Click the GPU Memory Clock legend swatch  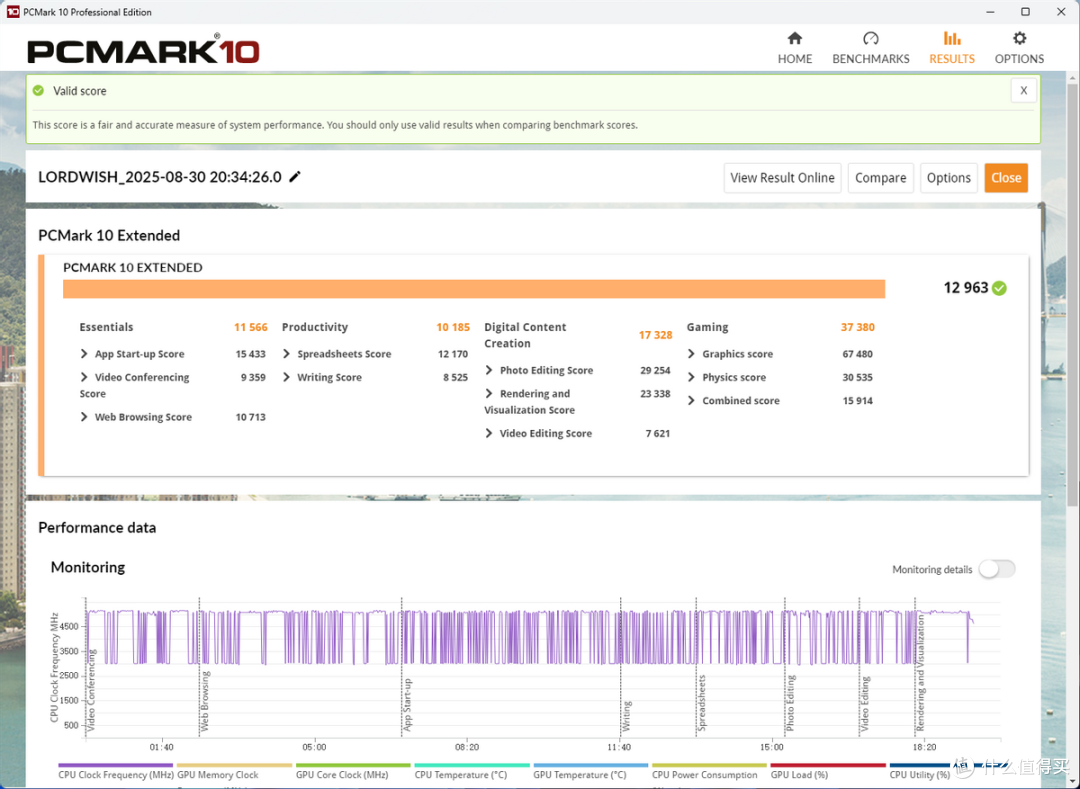[234, 765]
